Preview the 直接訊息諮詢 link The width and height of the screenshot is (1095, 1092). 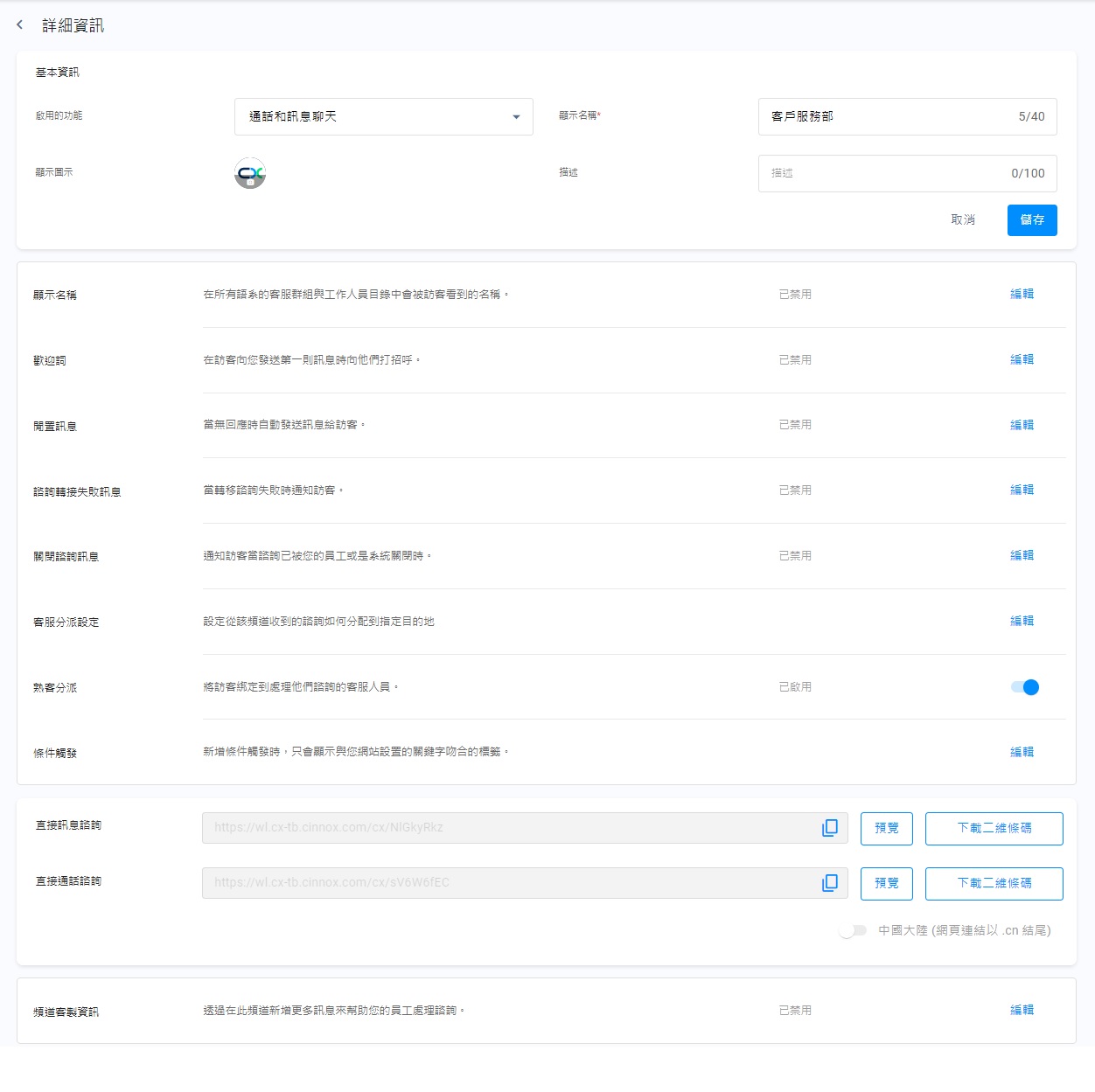(x=887, y=829)
